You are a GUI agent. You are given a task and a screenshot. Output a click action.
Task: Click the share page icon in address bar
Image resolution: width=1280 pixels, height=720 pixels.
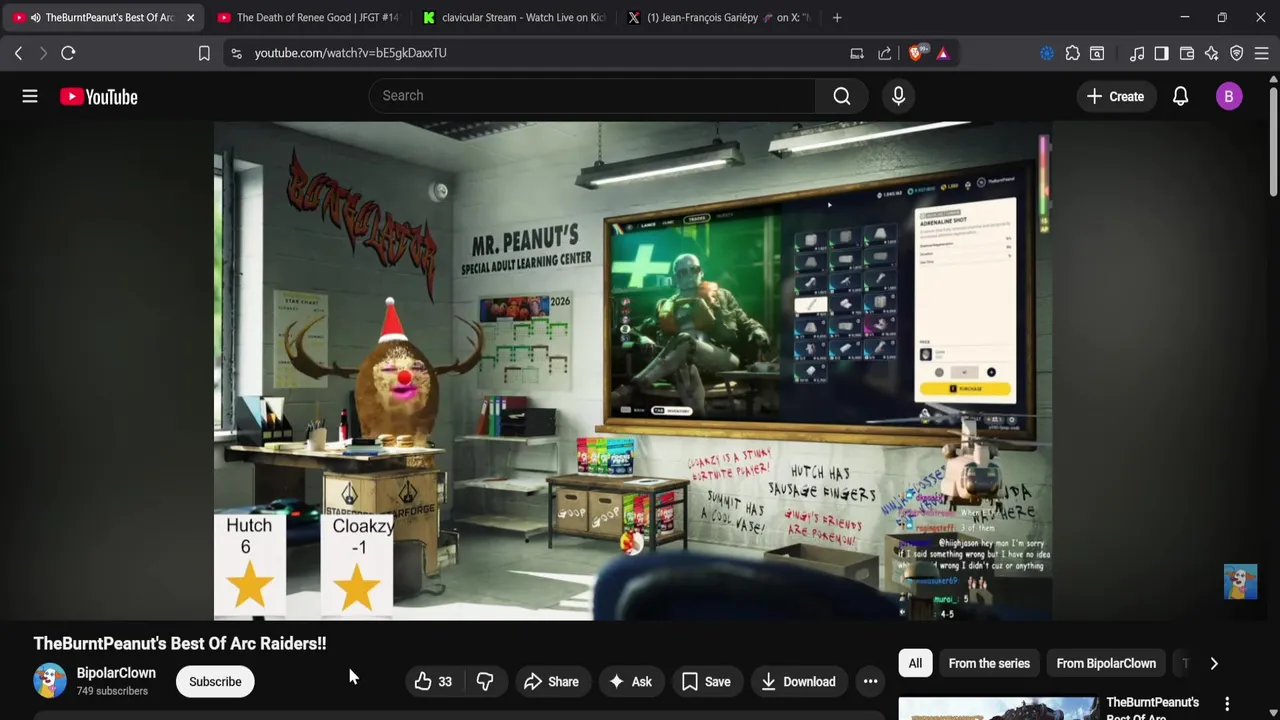(885, 53)
